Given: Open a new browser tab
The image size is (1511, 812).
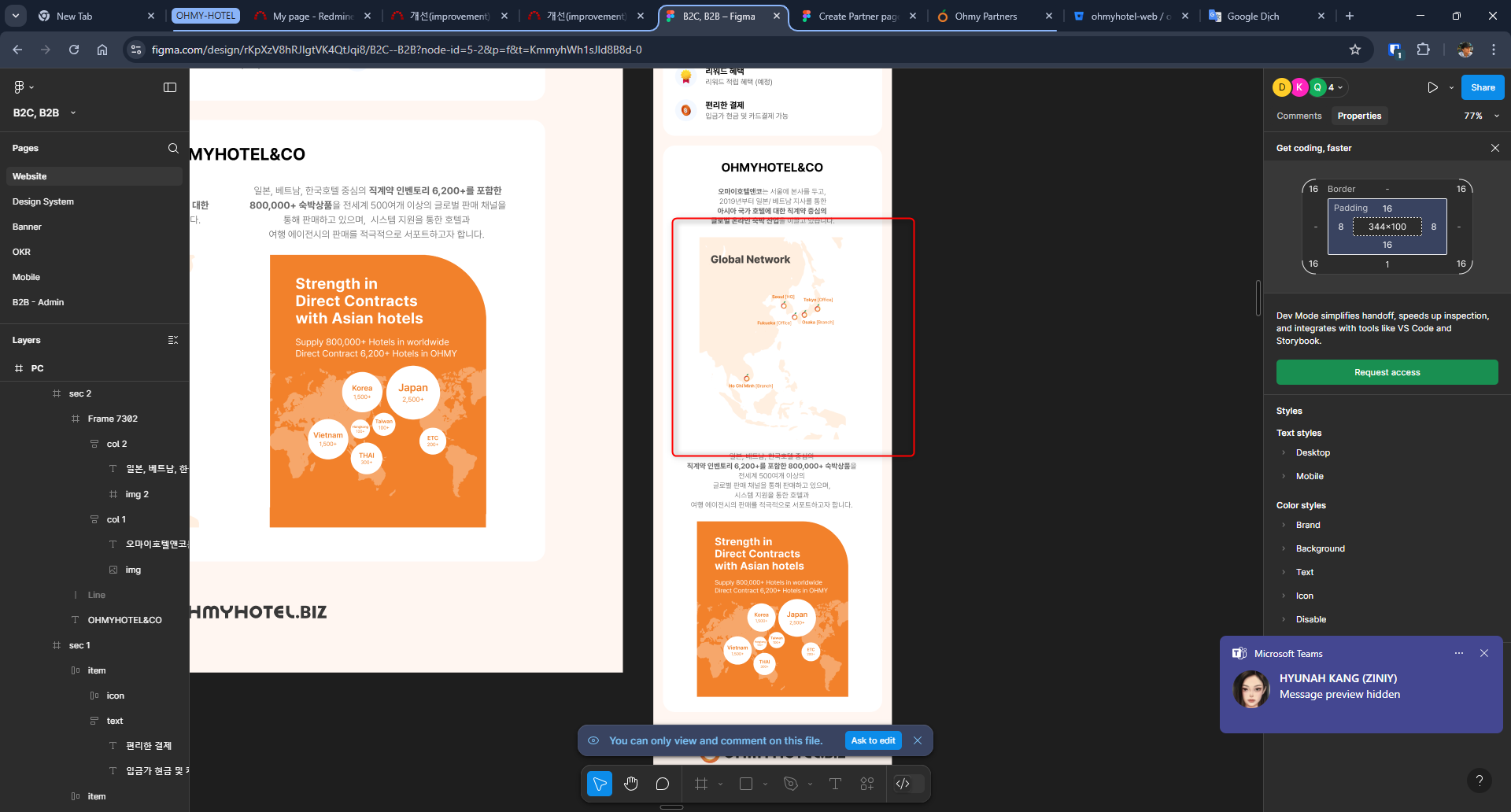Looking at the screenshot, I should tap(1350, 16).
